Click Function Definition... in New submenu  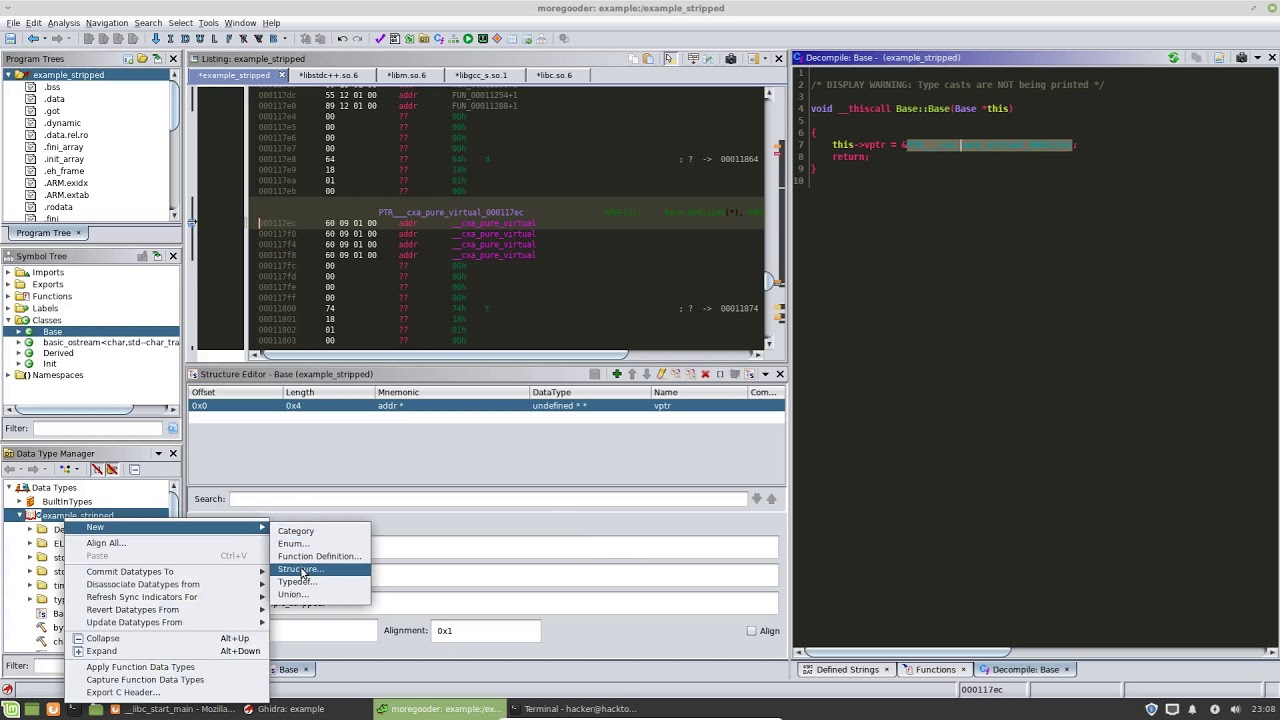pyautogui.click(x=320, y=556)
